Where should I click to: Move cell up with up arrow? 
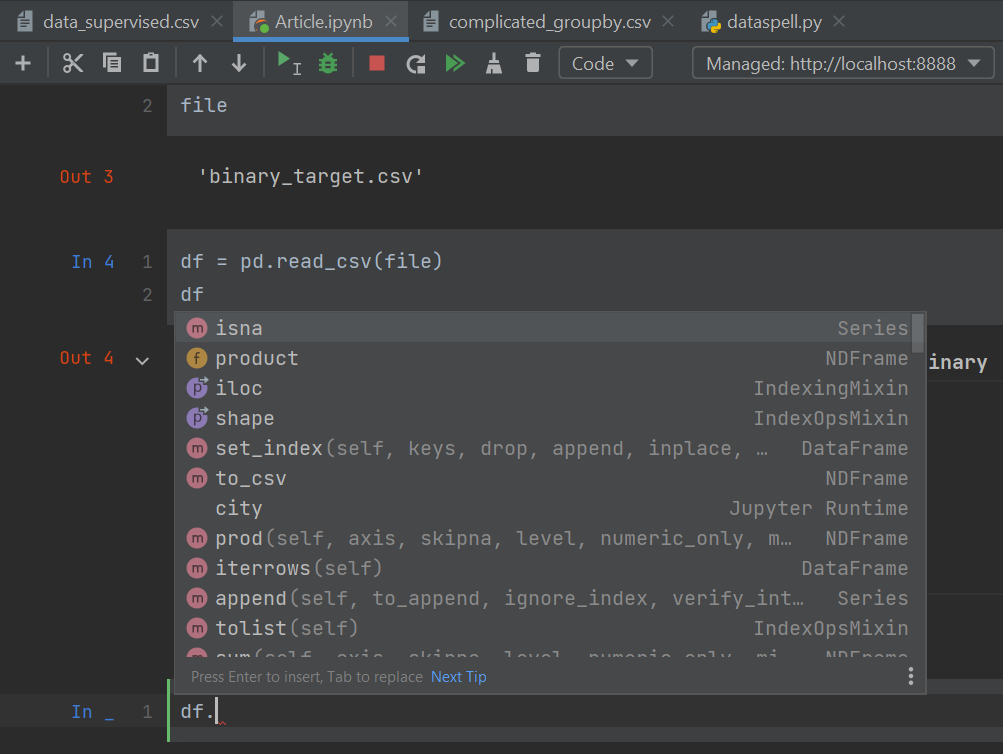(x=200, y=64)
